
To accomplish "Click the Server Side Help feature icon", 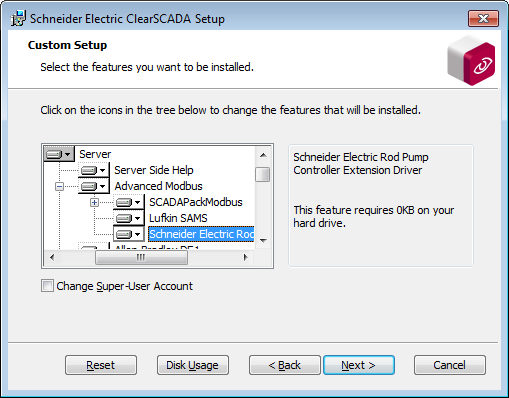I will (x=94, y=170).
